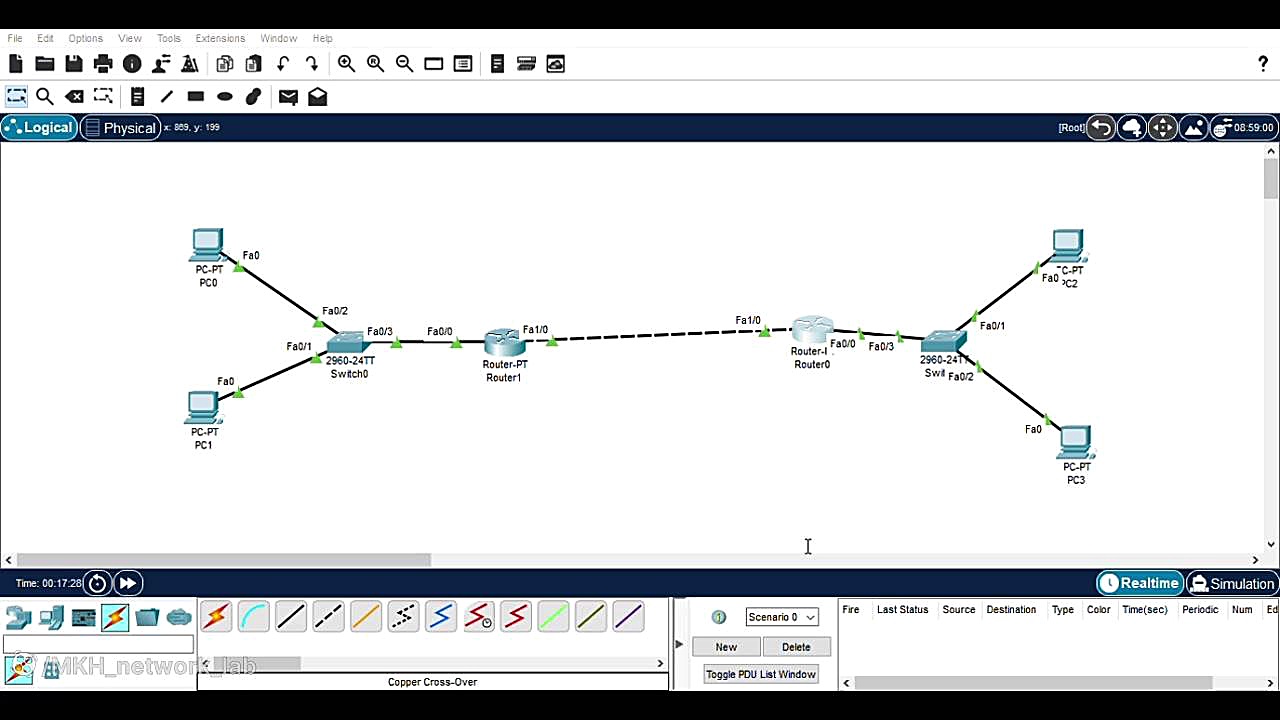The image size is (1280, 720).
Task: Save the network with the floppy icon
Action: pyautogui.click(x=74, y=64)
